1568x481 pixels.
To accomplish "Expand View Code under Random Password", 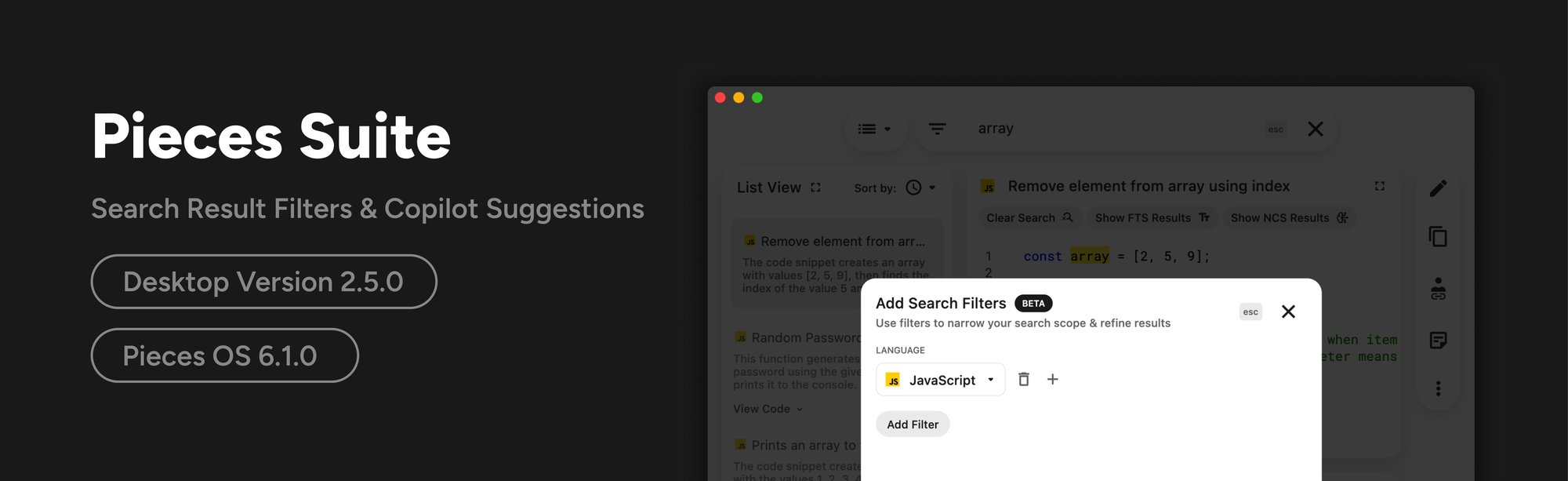I will 768,409.
